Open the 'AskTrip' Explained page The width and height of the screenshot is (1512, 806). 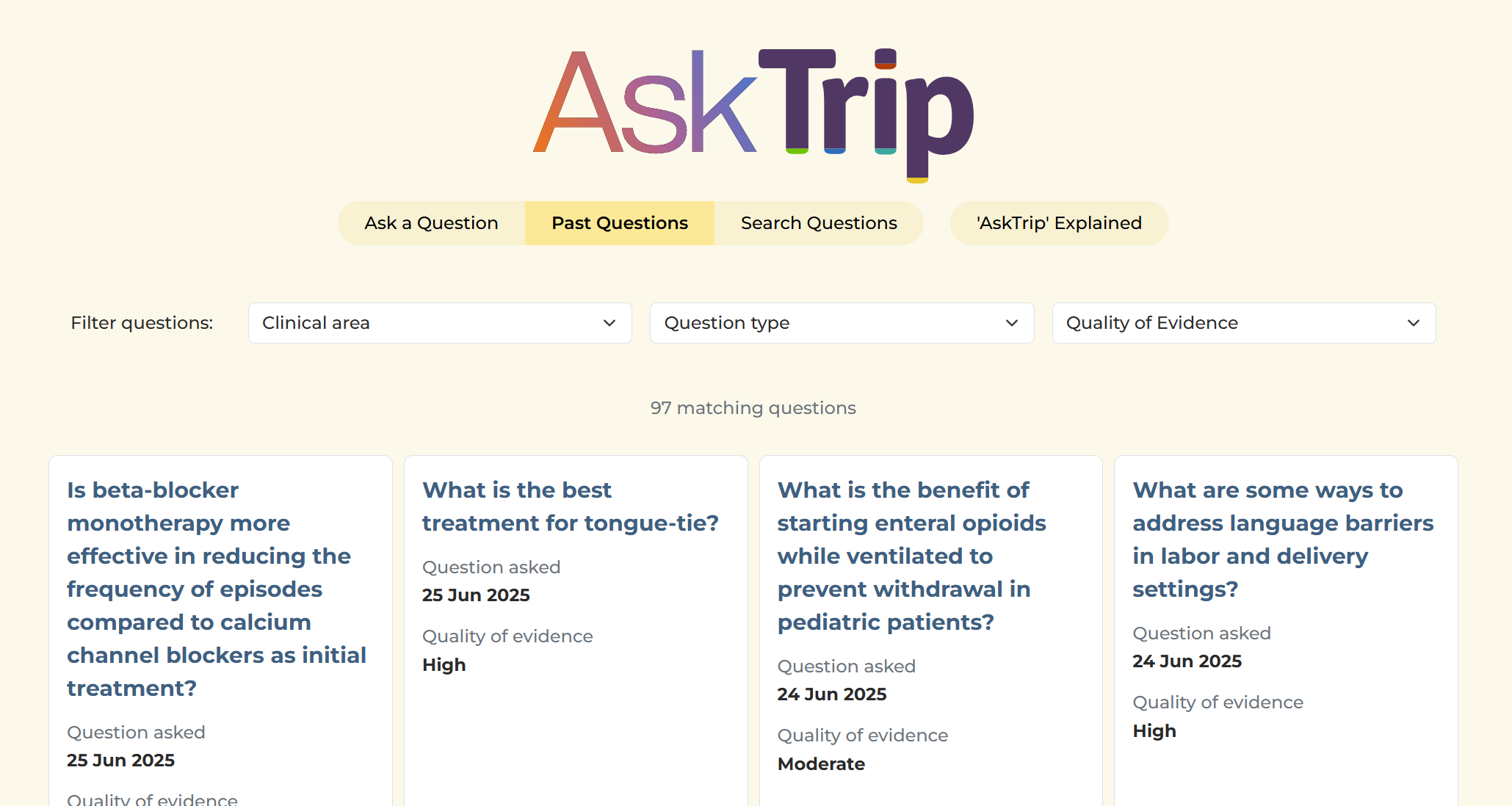click(x=1058, y=222)
